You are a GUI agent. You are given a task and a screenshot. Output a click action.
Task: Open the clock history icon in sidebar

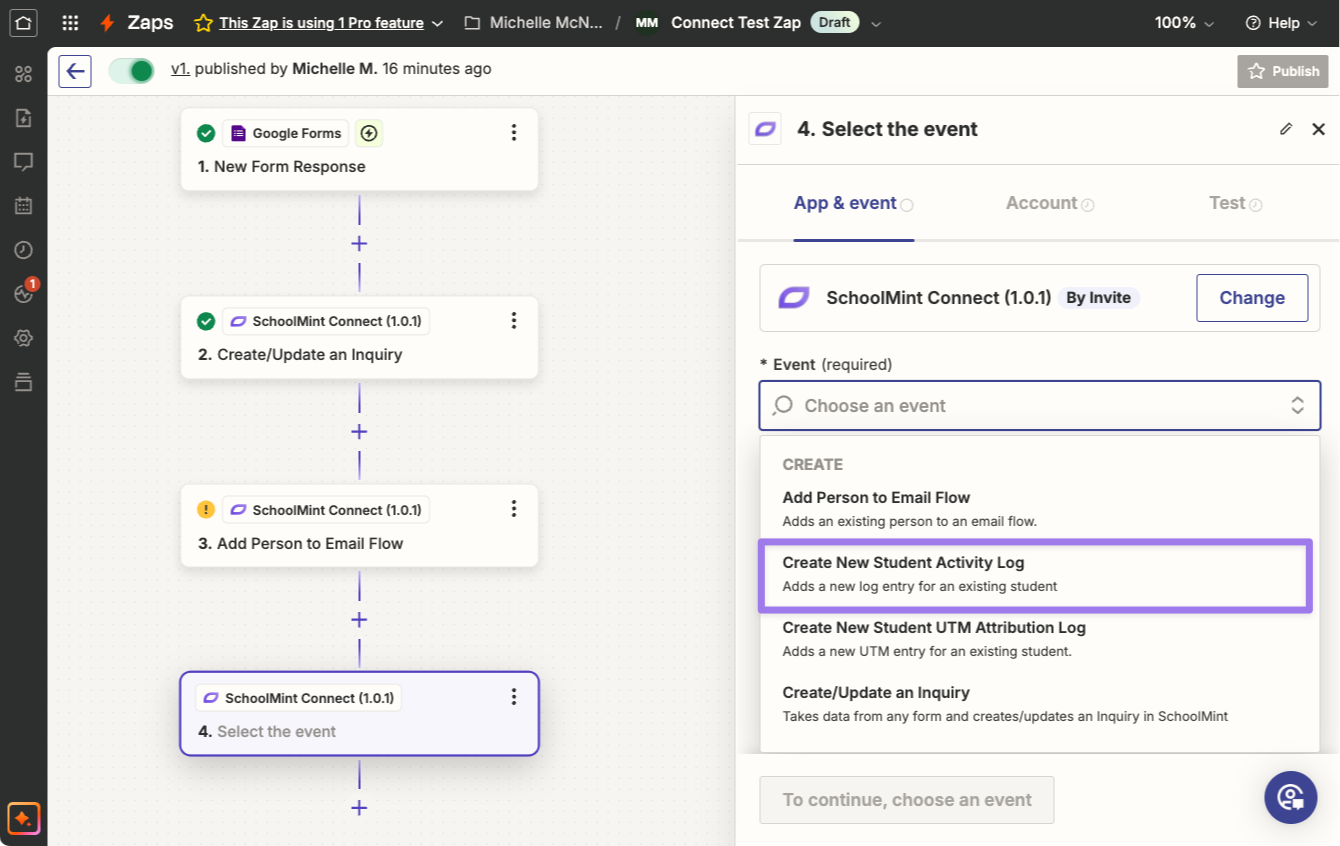(x=23, y=250)
